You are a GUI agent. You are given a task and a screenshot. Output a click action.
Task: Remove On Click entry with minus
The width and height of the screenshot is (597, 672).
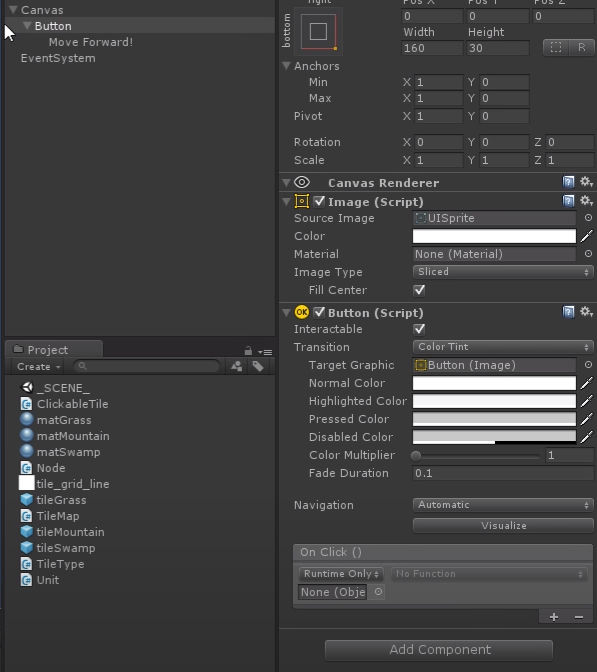(x=579, y=617)
